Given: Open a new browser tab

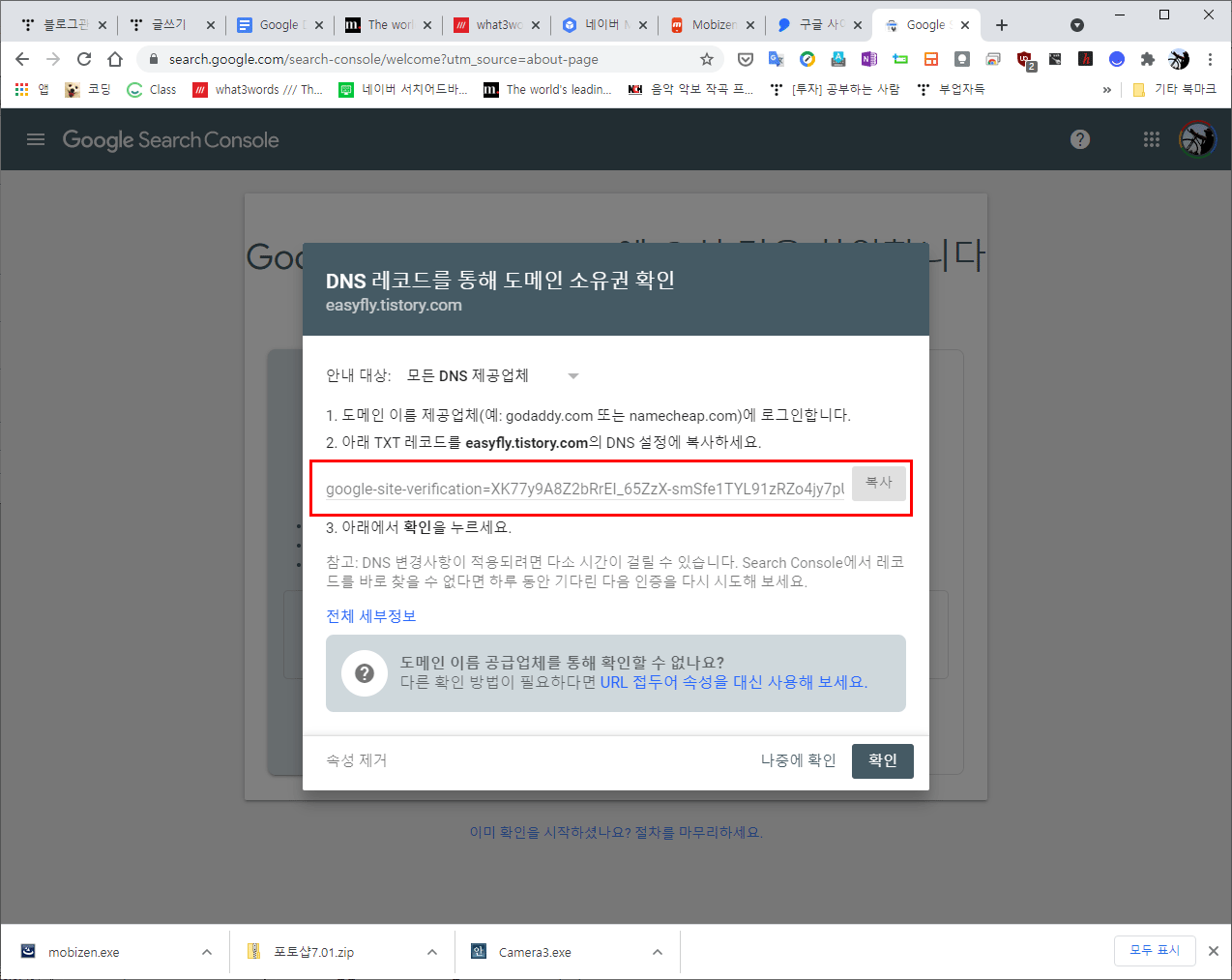Looking at the screenshot, I should click(x=1002, y=25).
